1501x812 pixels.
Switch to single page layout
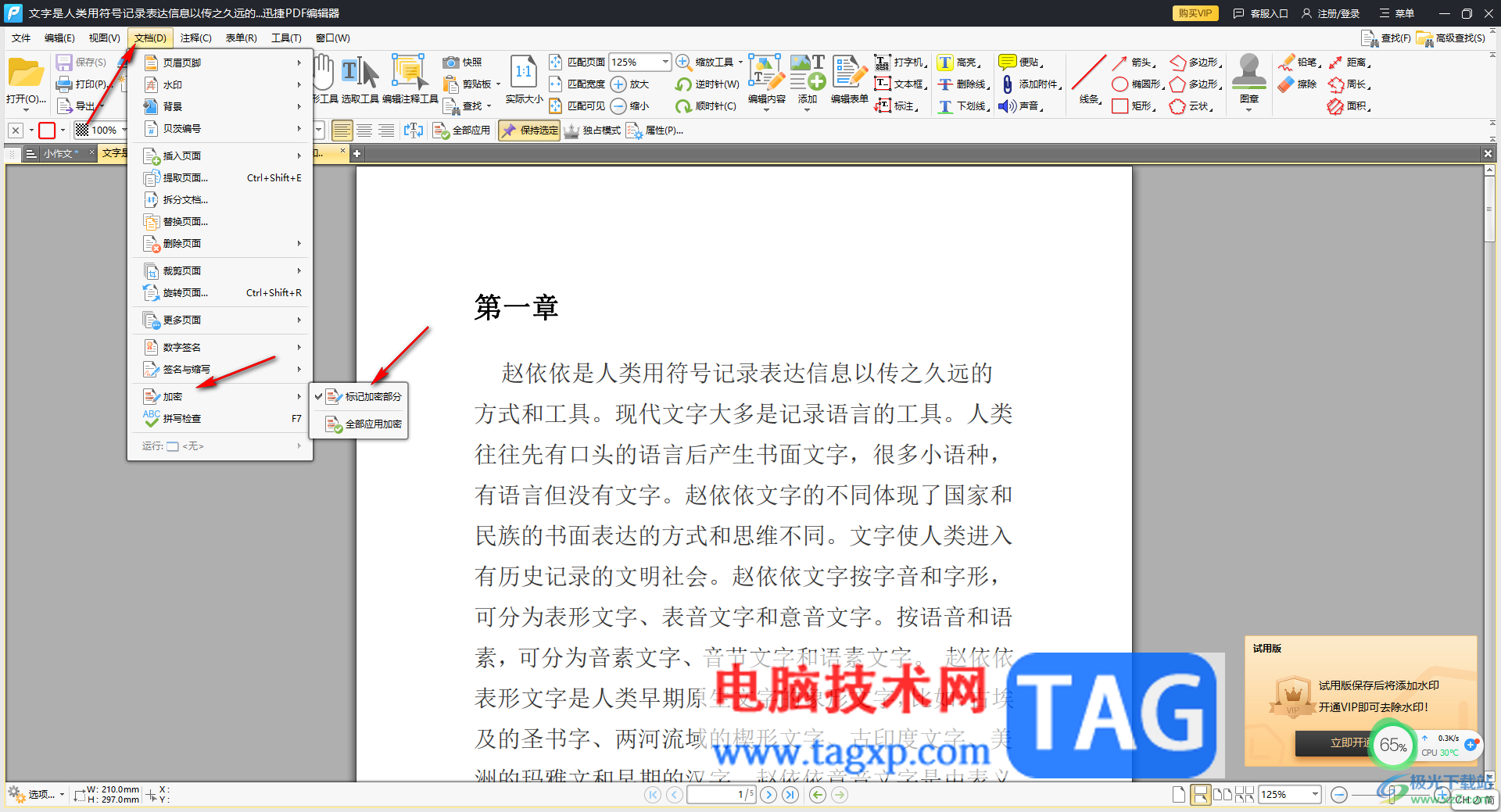click(1179, 795)
